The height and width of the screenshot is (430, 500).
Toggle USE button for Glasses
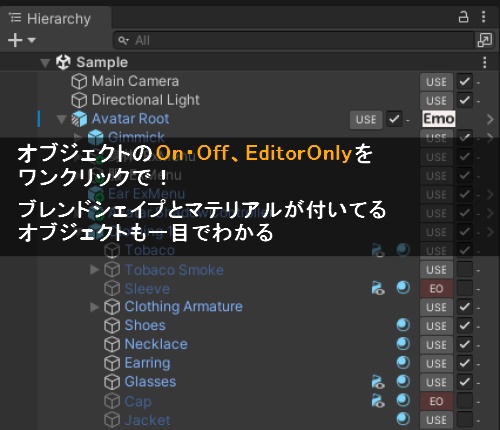[436, 382]
